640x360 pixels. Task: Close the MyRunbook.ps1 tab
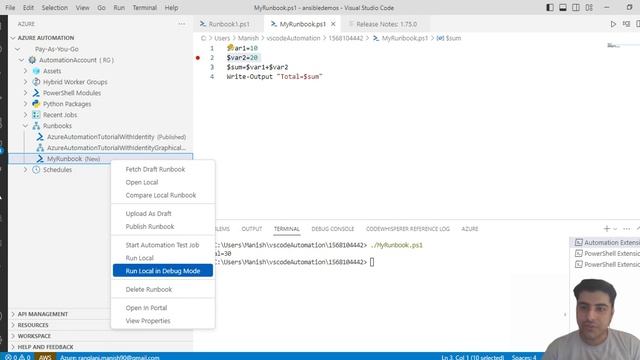click(333, 24)
